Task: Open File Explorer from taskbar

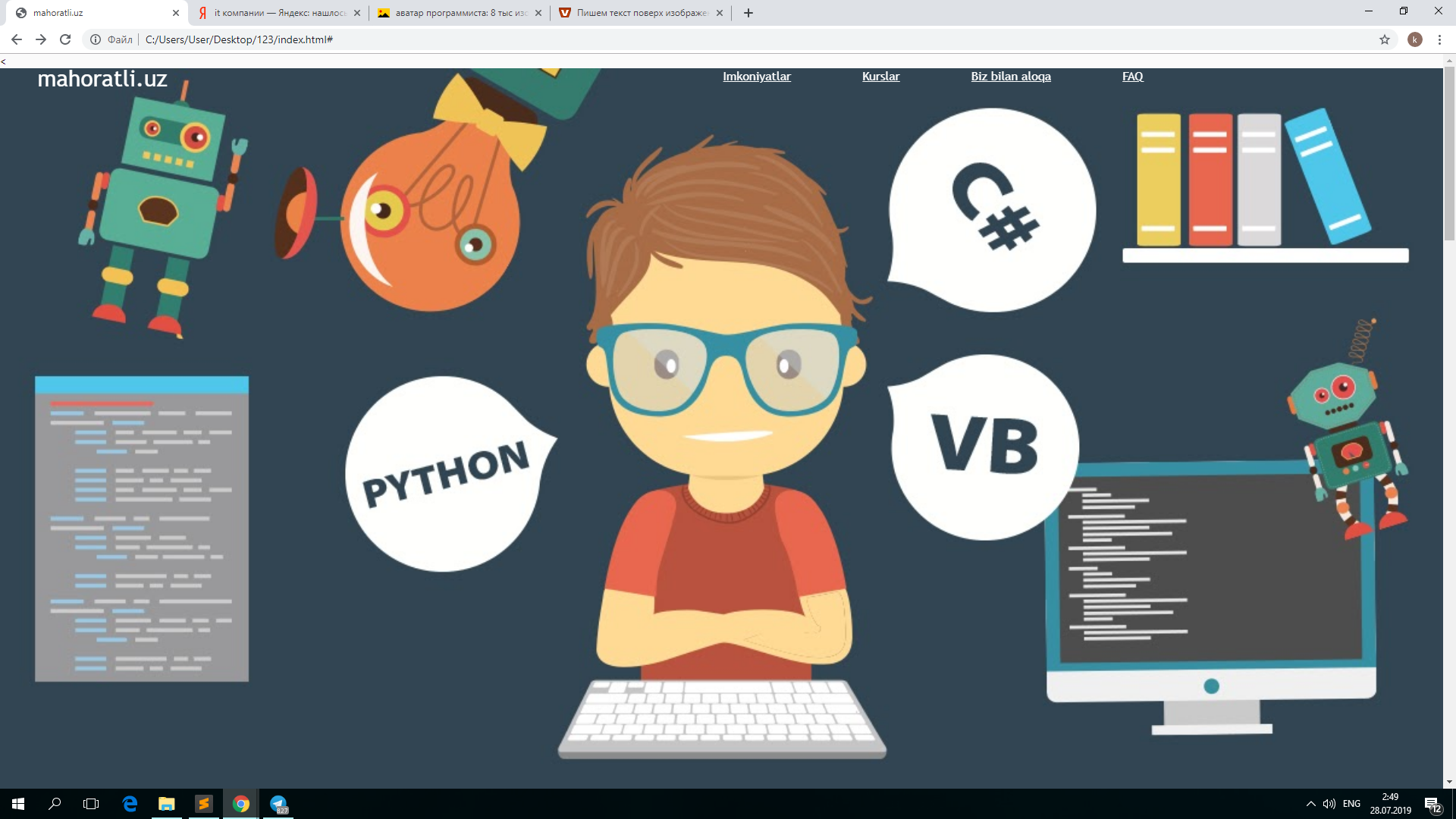Action: (167, 804)
